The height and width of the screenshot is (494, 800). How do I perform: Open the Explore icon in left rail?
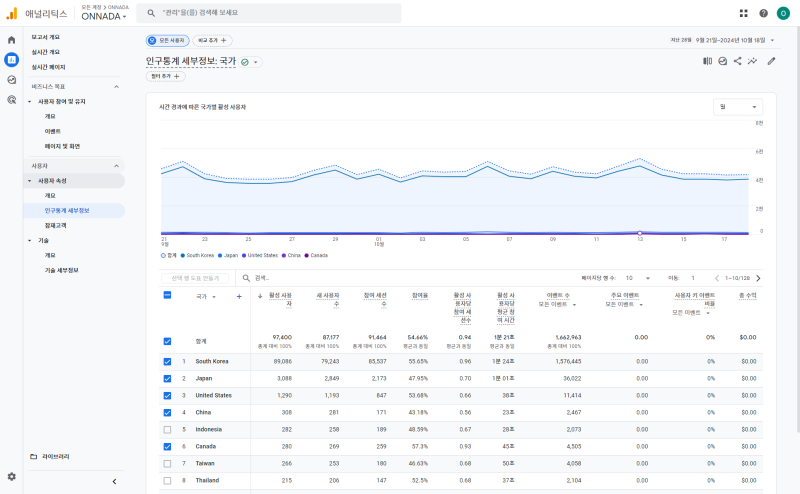(x=11, y=79)
